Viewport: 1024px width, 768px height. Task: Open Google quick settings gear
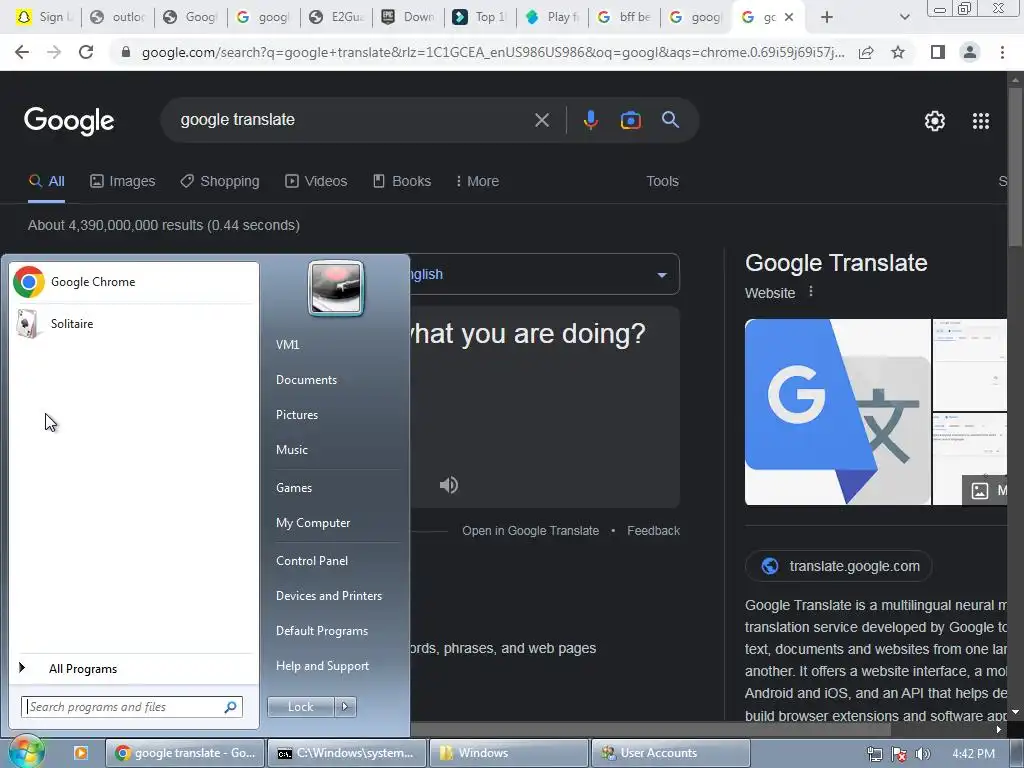(x=935, y=121)
